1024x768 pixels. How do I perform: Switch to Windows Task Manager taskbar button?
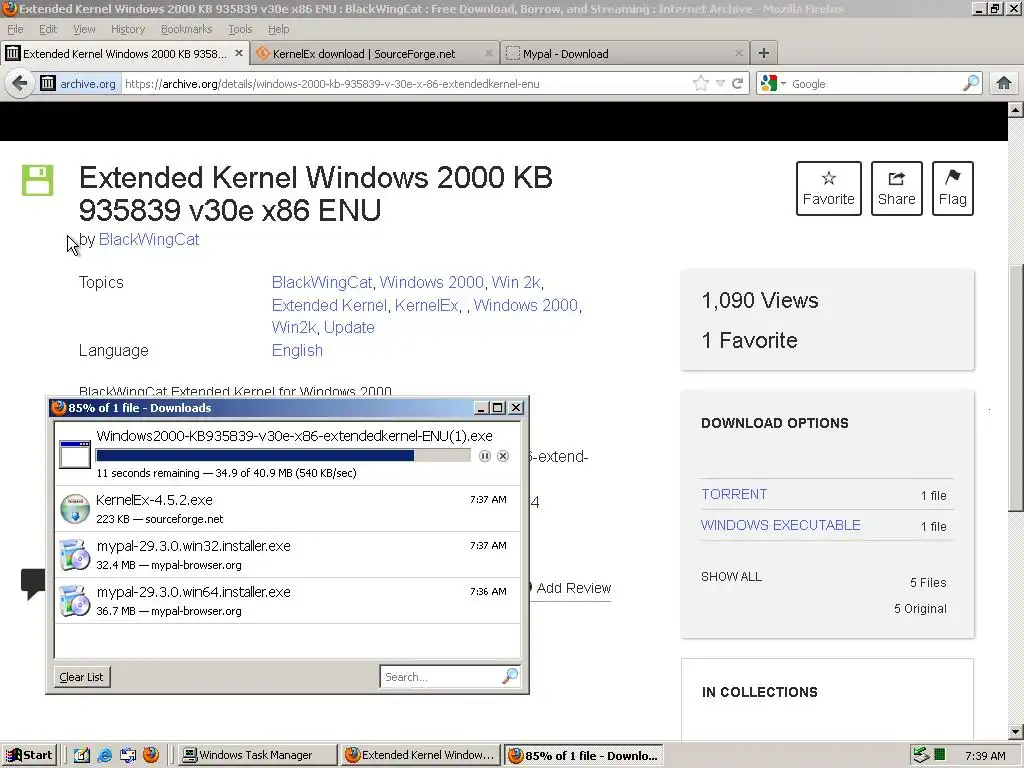coord(257,755)
